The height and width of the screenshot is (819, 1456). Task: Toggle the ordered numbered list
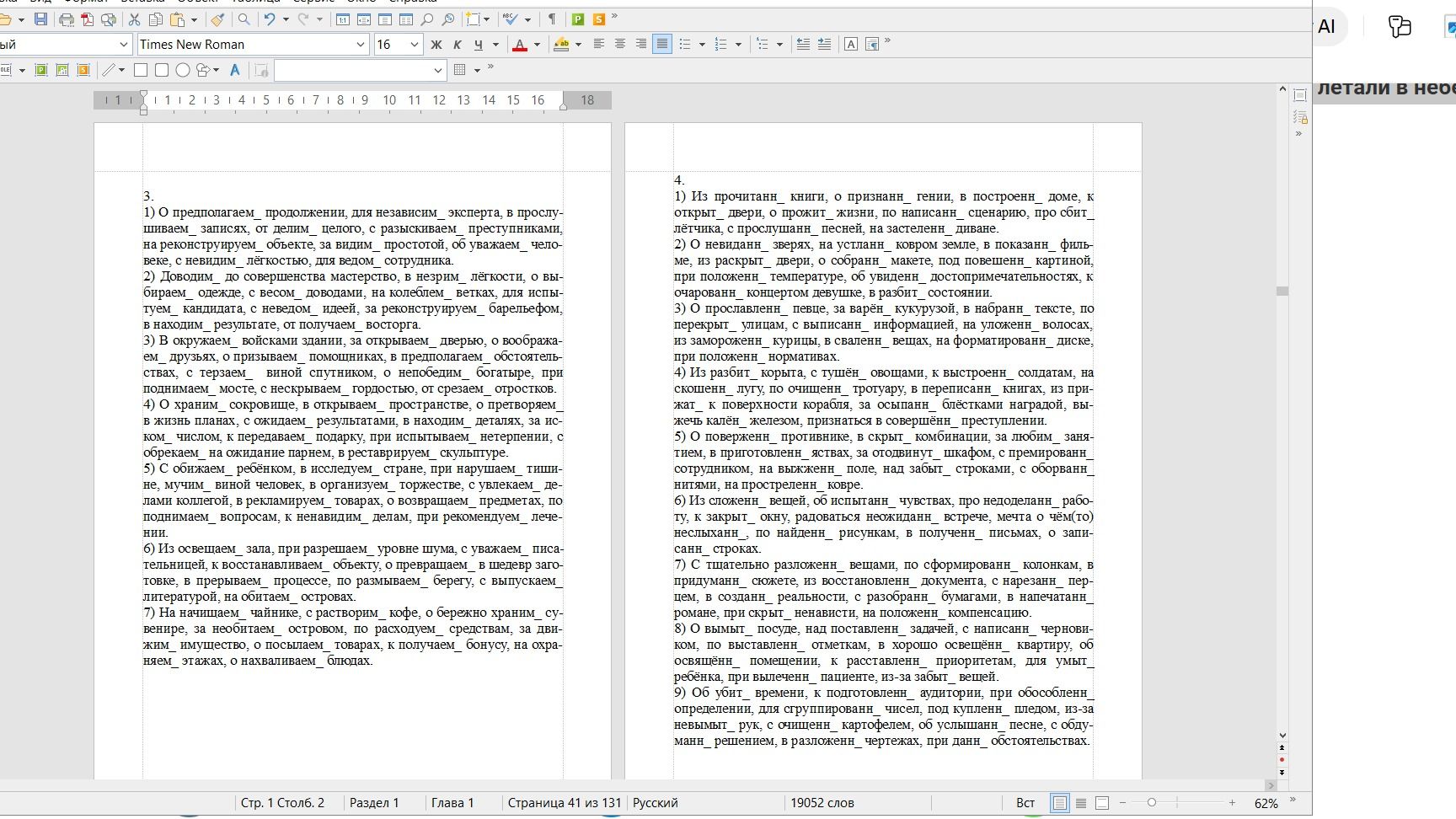720,45
